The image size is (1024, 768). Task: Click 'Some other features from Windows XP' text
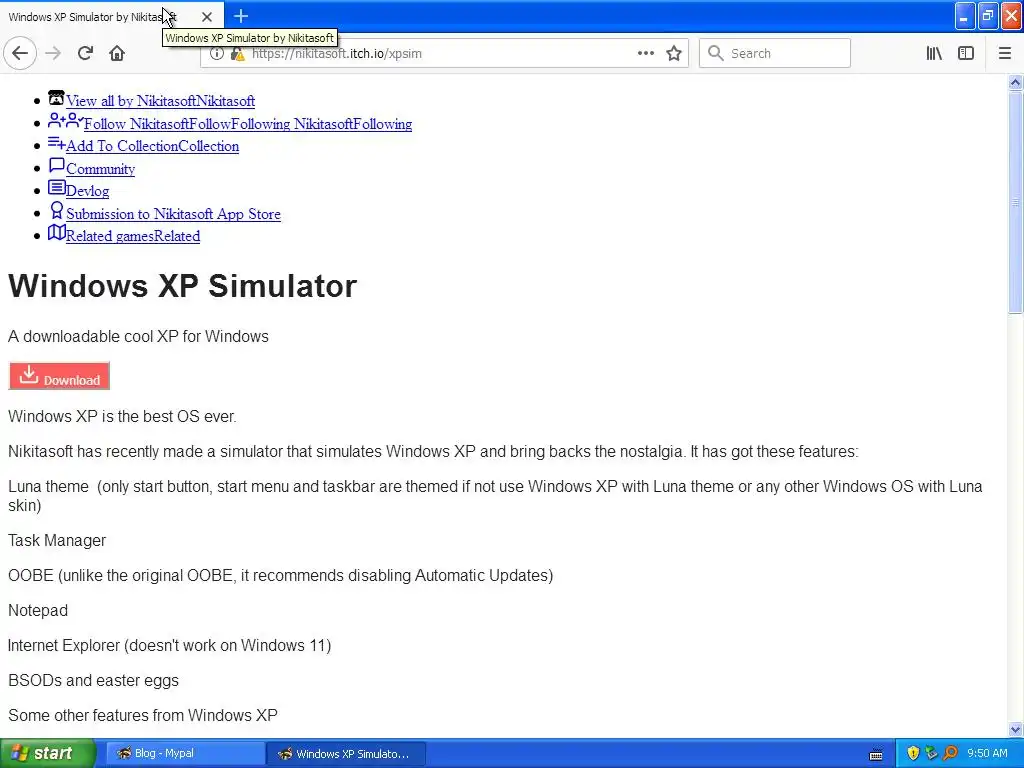pyautogui.click(x=143, y=715)
